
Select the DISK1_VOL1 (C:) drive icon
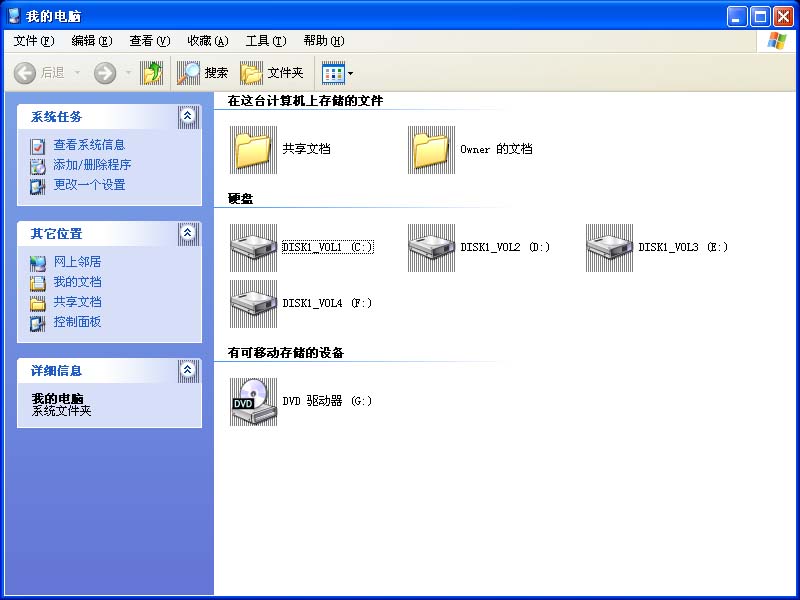254,247
